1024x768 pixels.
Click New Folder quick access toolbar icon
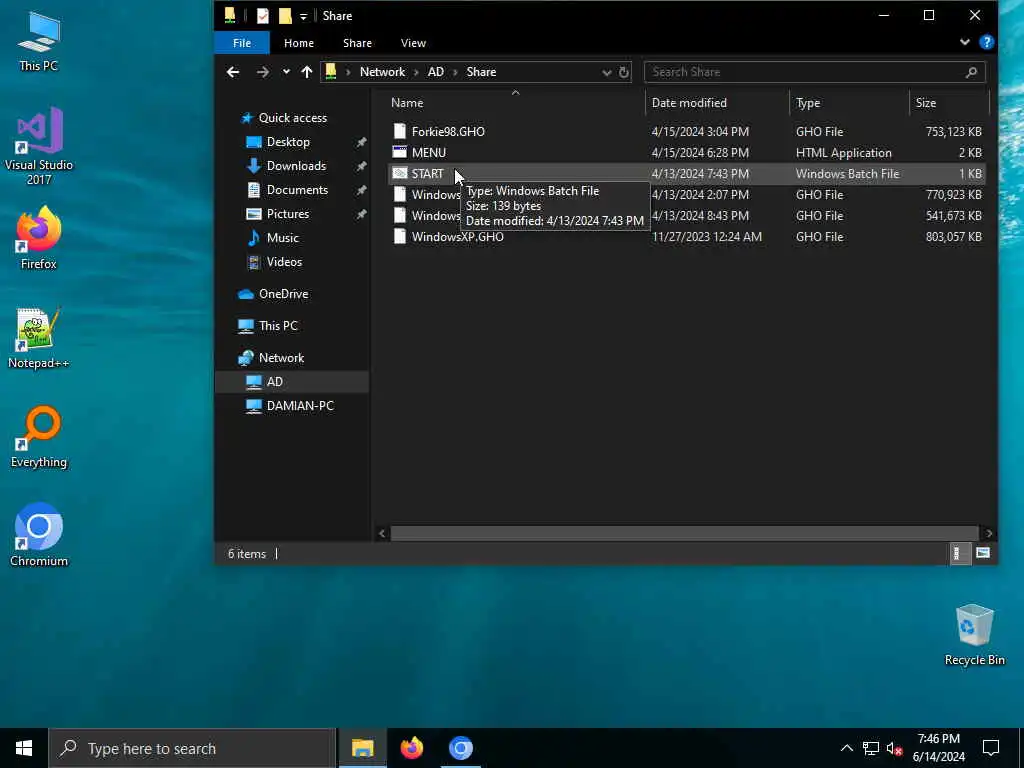285,16
